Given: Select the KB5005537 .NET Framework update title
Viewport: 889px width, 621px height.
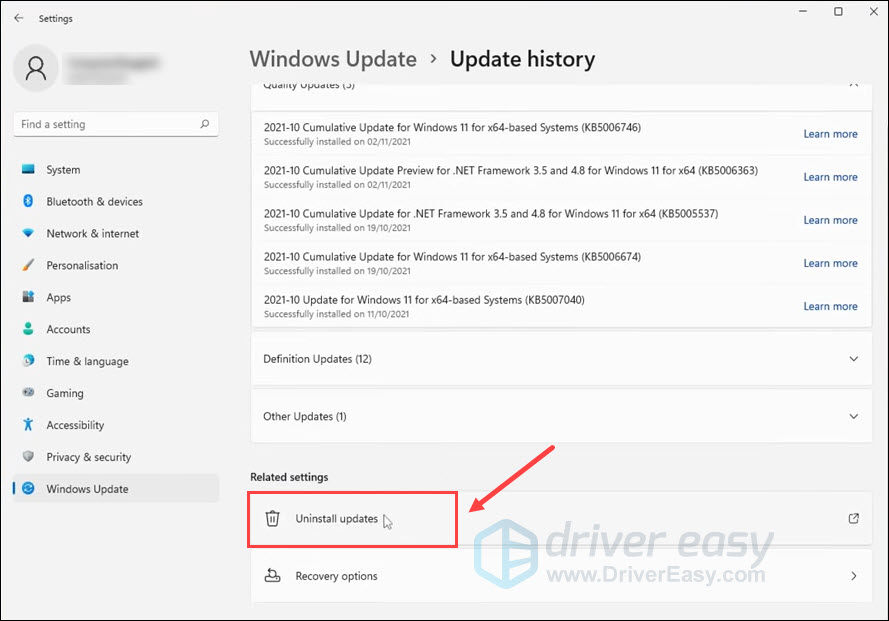Looking at the screenshot, I should (491, 214).
